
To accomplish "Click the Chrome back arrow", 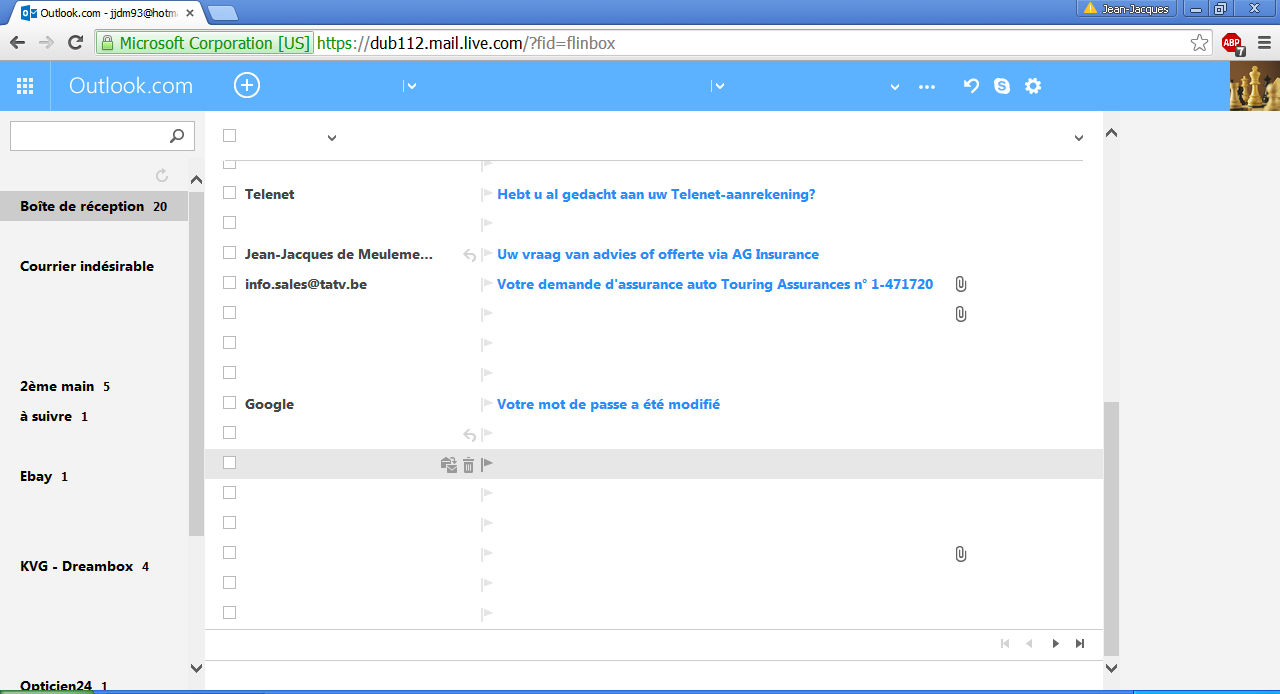I will click(17, 42).
